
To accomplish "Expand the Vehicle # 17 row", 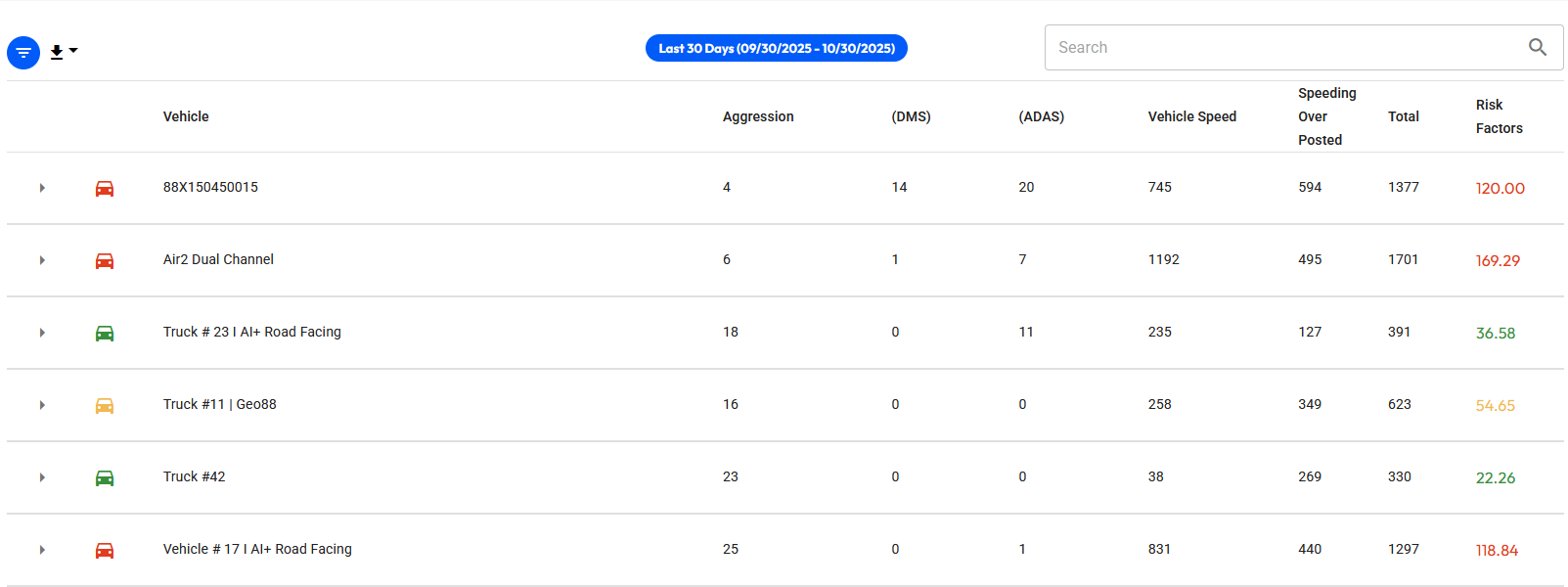I will click(x=42, y=550).
